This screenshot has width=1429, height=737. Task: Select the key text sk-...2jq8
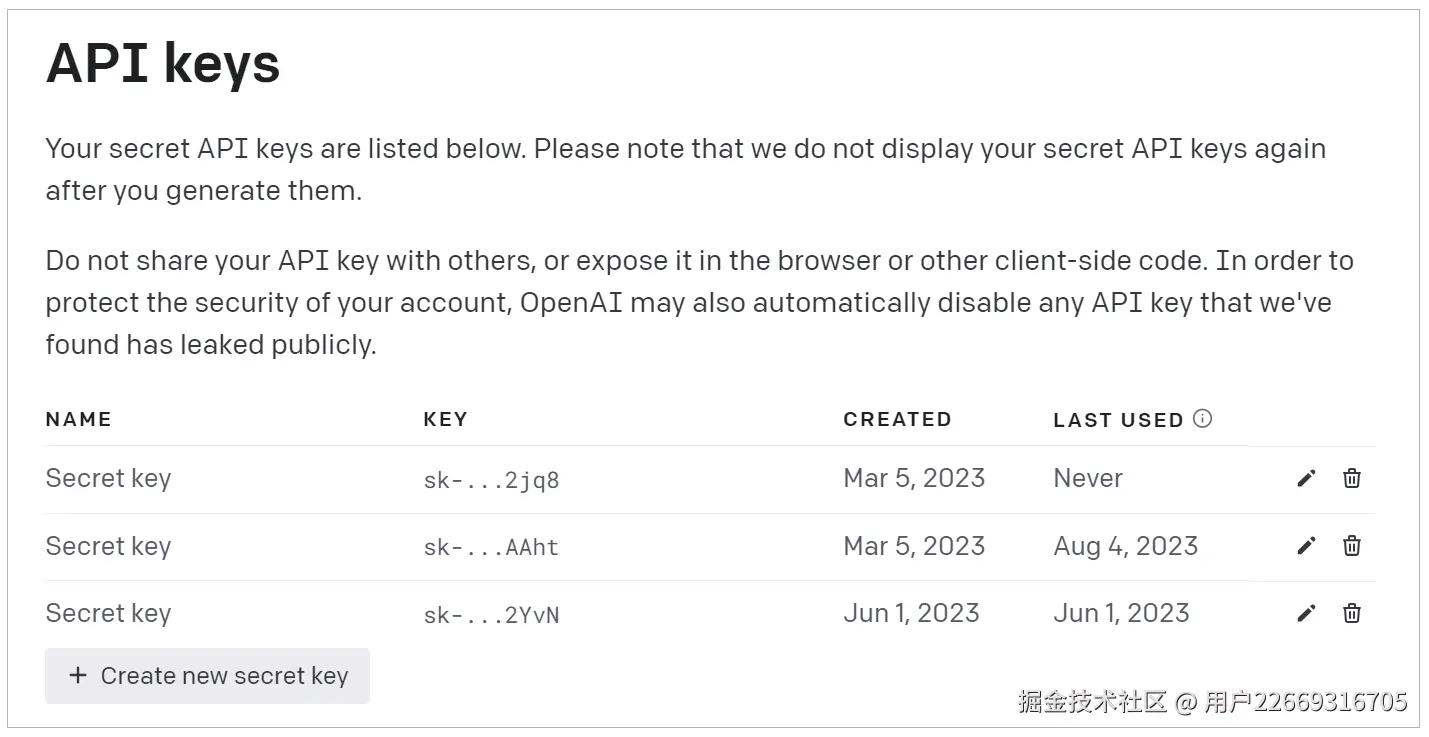[491, 480]
